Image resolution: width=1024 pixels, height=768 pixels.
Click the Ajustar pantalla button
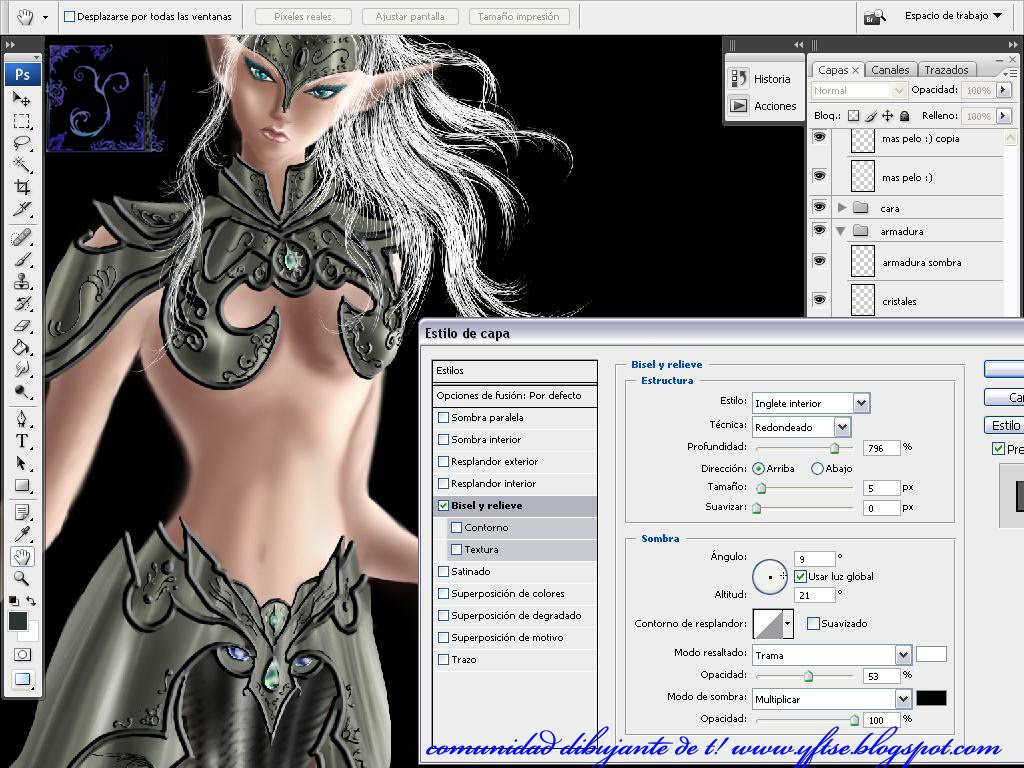[x=409, y=16]
